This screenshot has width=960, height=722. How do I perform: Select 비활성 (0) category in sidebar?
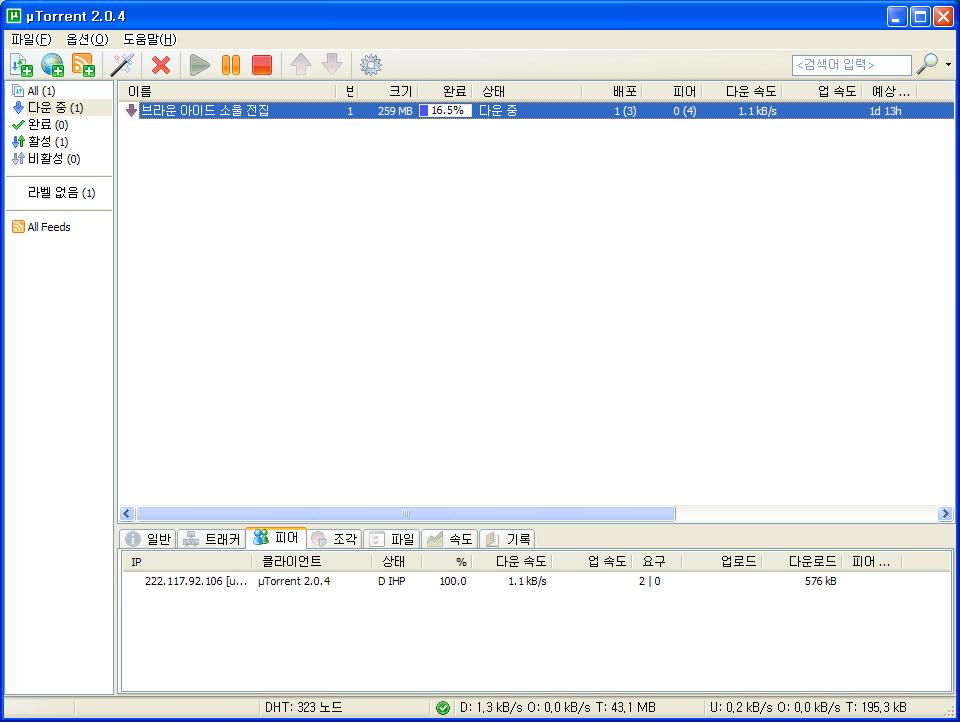click(x=46, y=159)
